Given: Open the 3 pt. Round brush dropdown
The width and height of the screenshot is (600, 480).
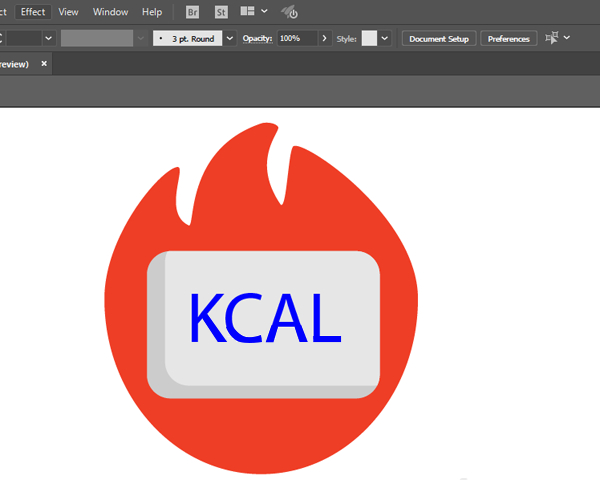Looking at the screenshot, I should point(230,38).
